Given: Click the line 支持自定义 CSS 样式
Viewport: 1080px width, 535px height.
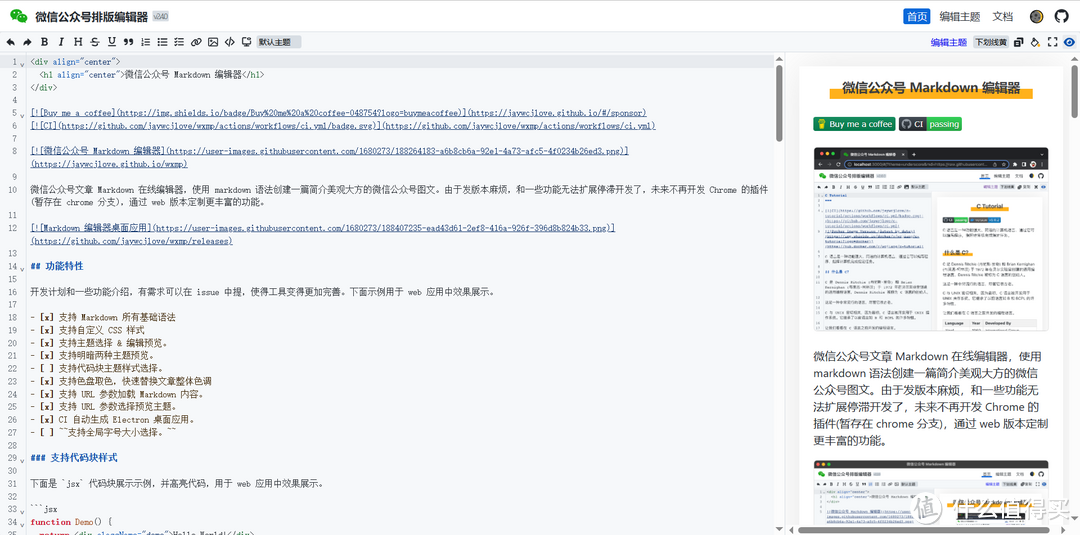Looking at the screenshot, I should [87, 330].
